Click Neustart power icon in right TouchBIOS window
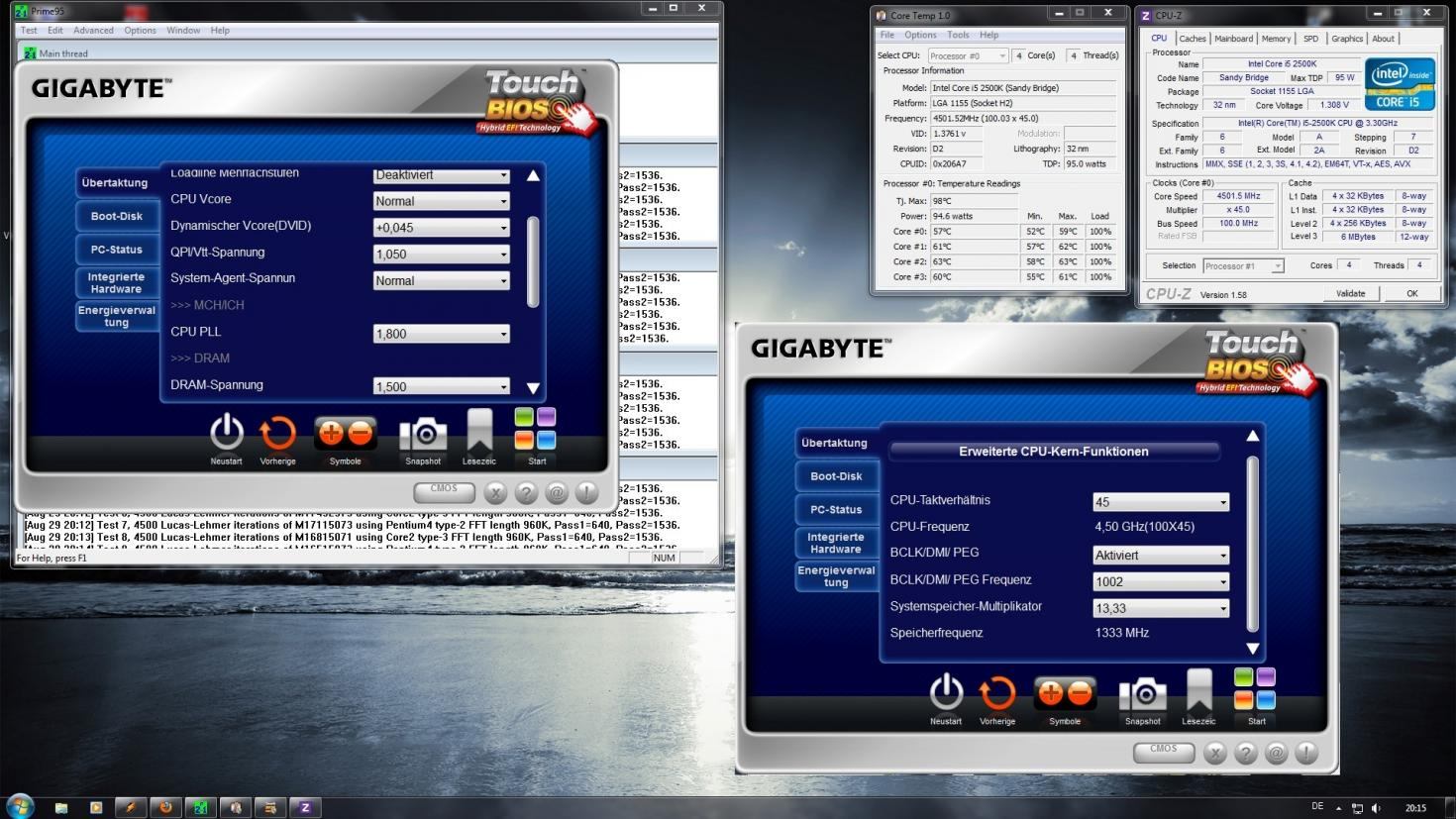The height and width of the screenshot is (819, 1456). click(946, 692)
